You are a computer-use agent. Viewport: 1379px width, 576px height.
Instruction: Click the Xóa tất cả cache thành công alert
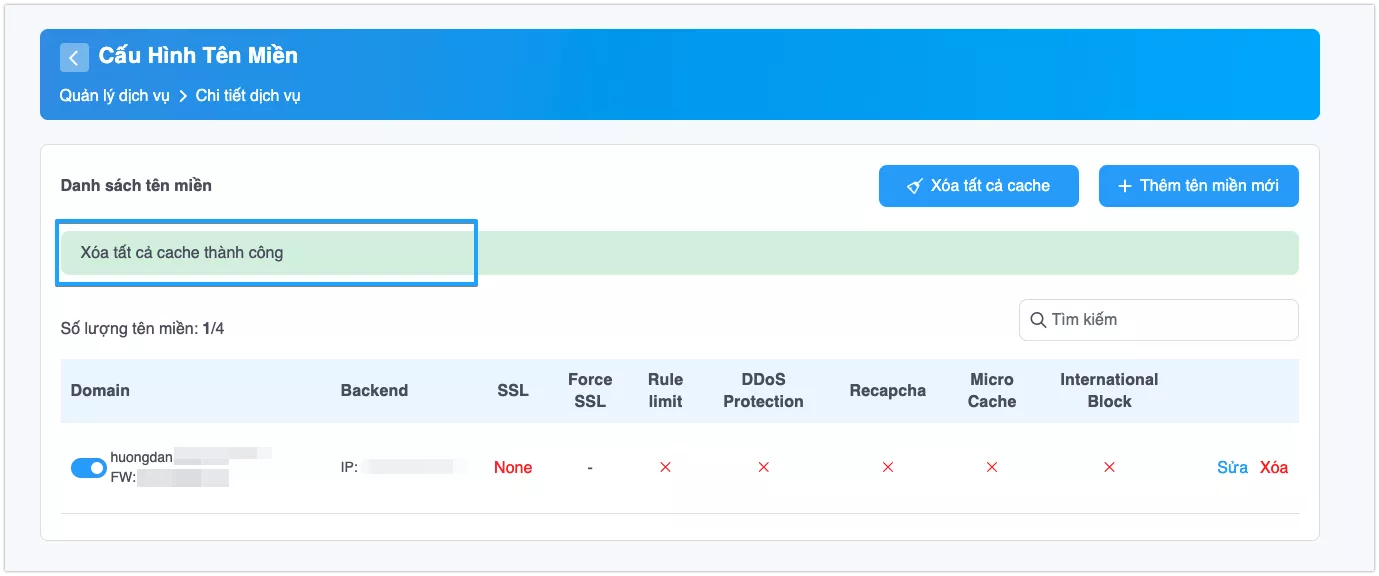(680, 253)
